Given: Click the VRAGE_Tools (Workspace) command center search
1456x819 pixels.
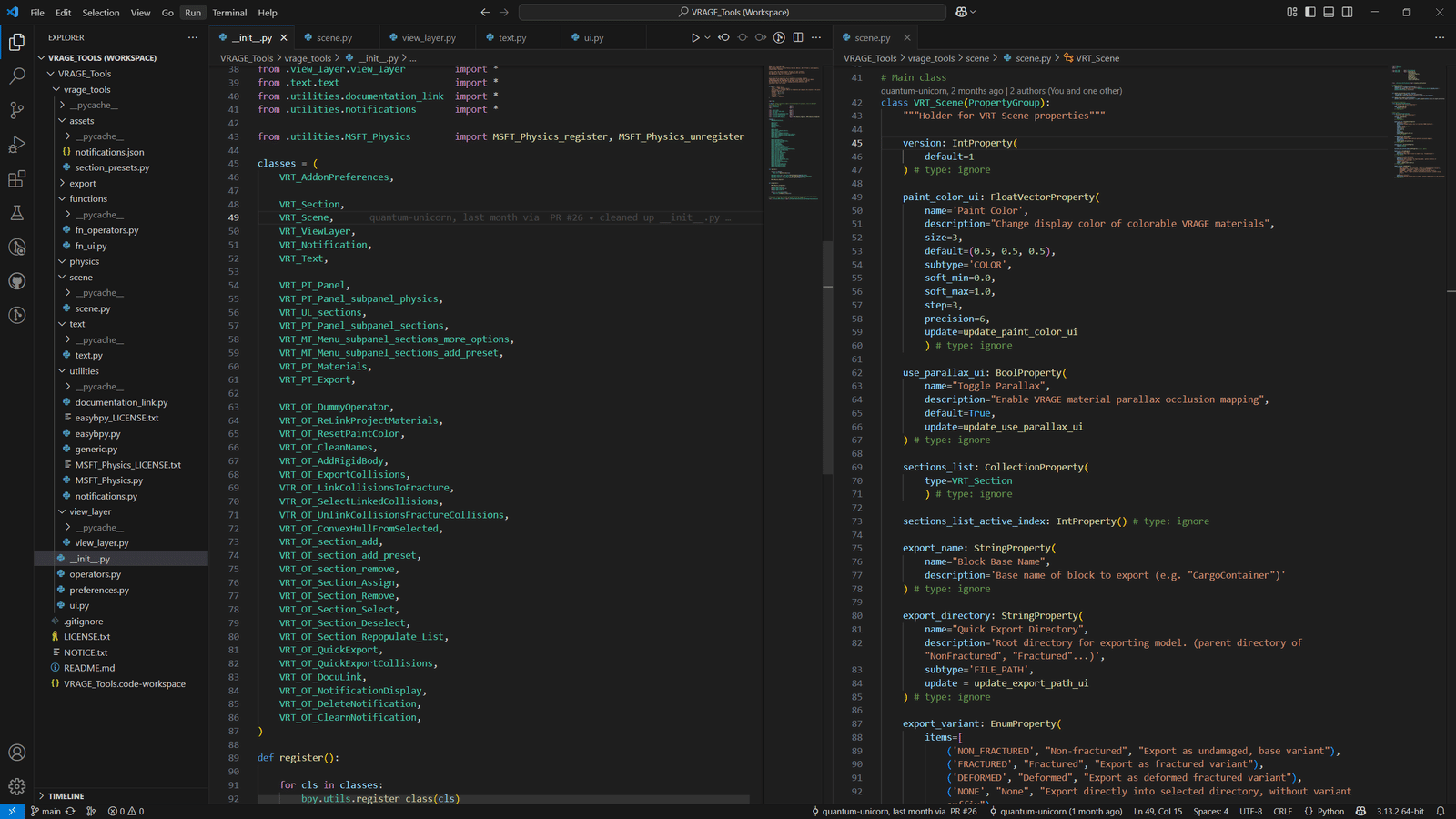Looking at the screenshot, I should [x=733, y=13].
